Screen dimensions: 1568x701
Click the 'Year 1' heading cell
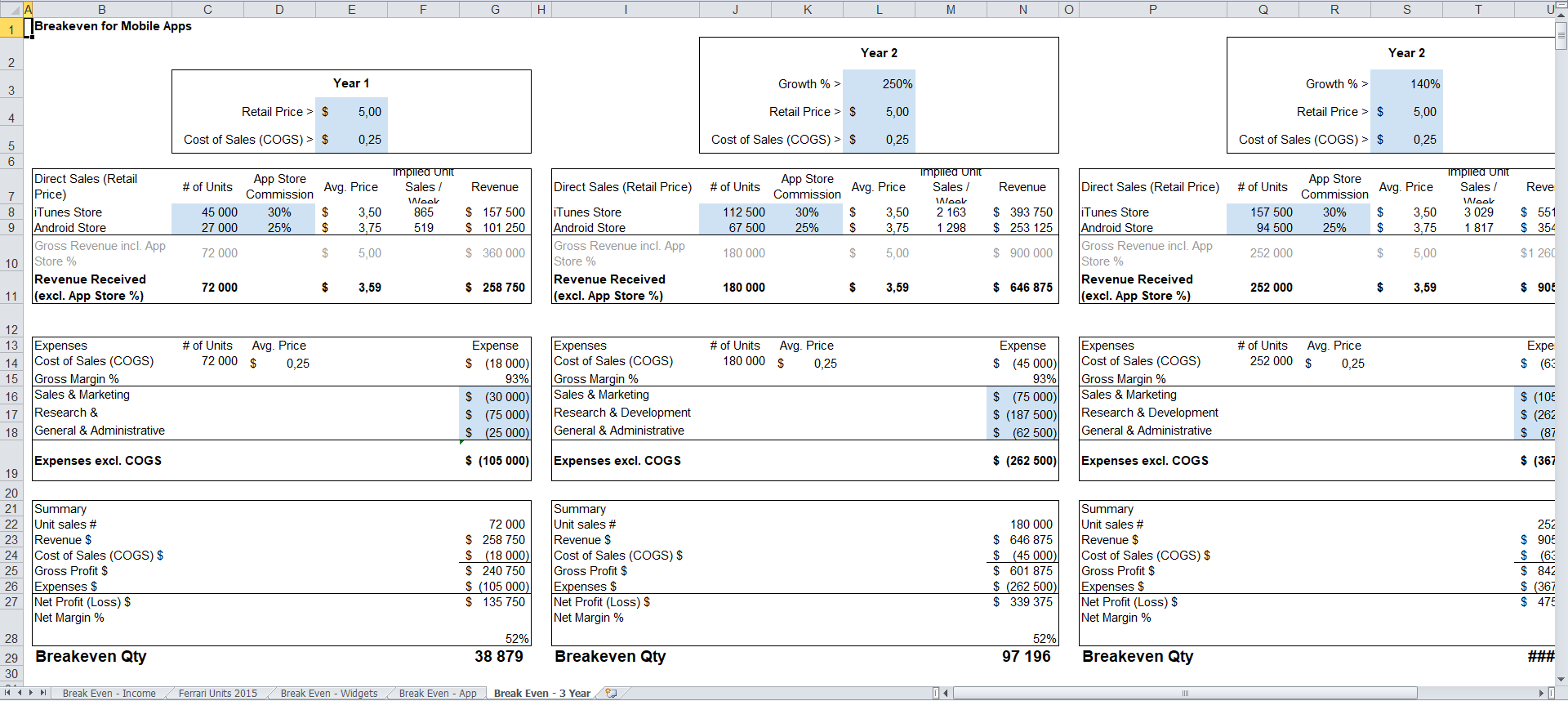tap(351, 83)
